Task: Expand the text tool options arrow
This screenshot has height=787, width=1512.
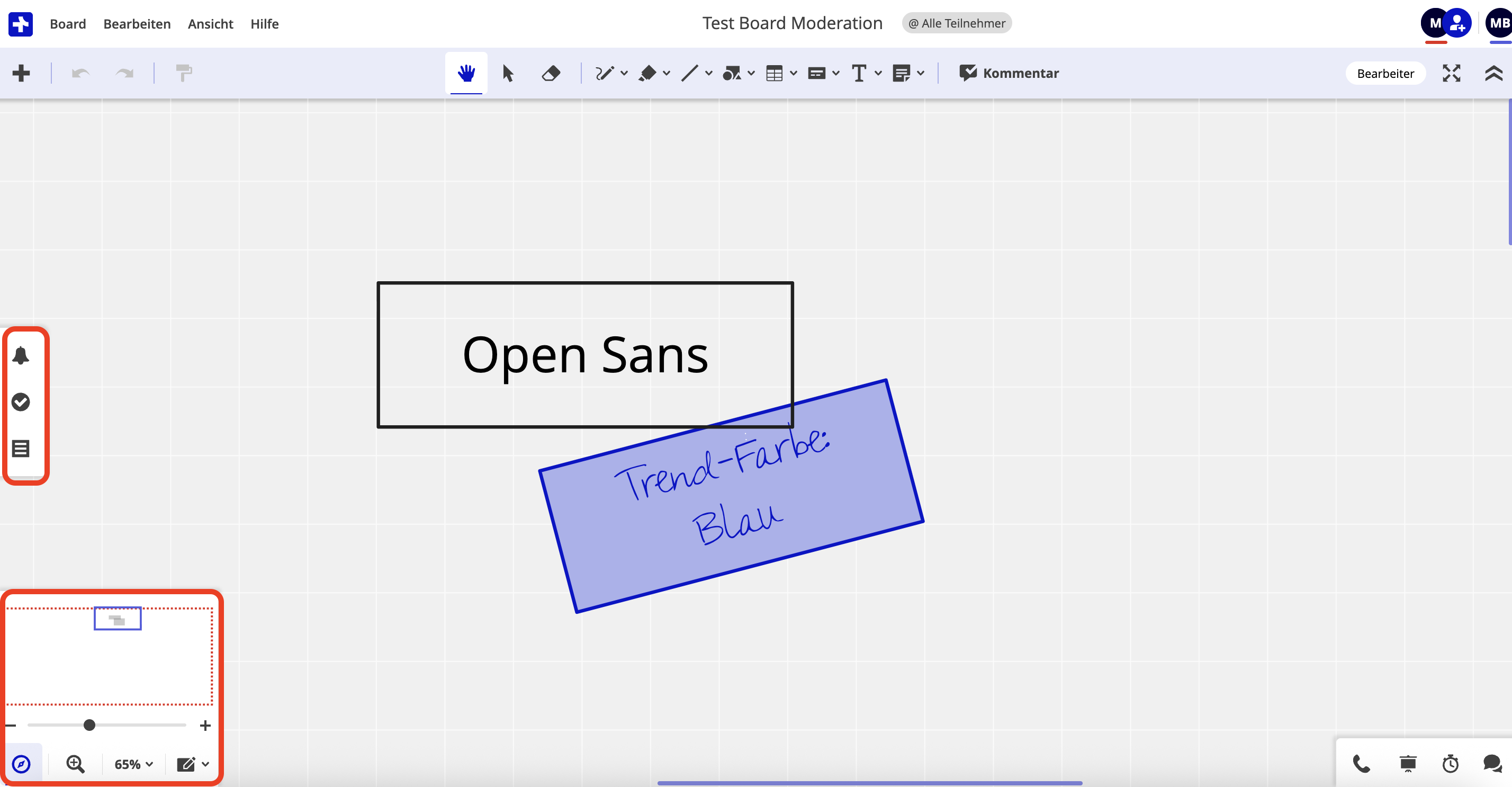Action: (x=878, y=74)
